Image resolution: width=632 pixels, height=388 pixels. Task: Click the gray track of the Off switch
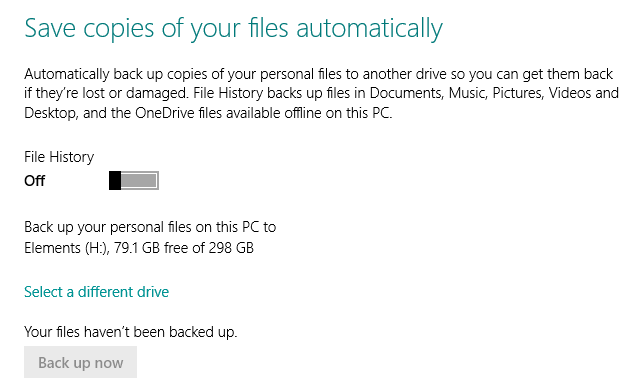click(139, 181)
